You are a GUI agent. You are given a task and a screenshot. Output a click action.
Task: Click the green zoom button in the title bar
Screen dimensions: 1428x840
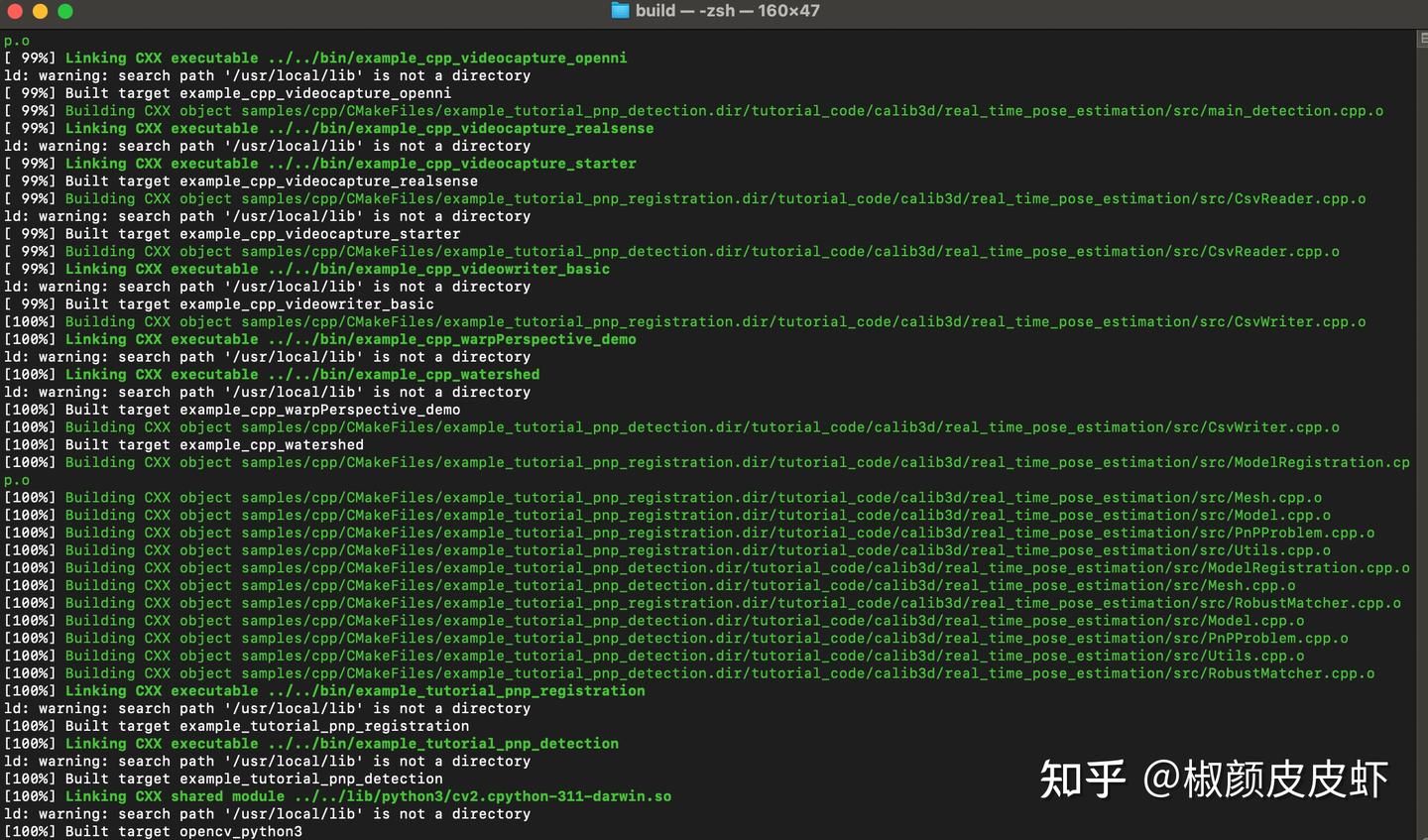pos(65,11)
